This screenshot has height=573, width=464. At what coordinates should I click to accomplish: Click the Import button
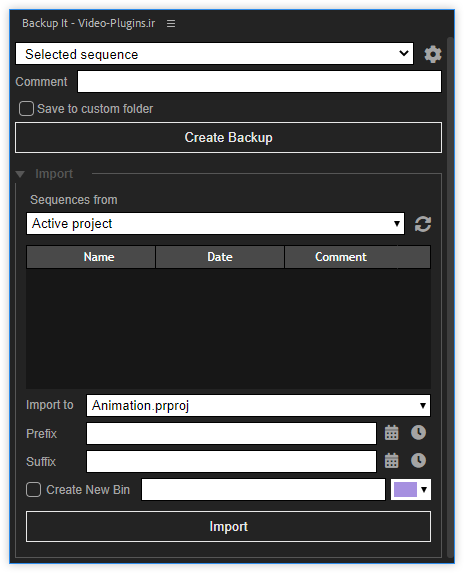[x=228, y=527]
